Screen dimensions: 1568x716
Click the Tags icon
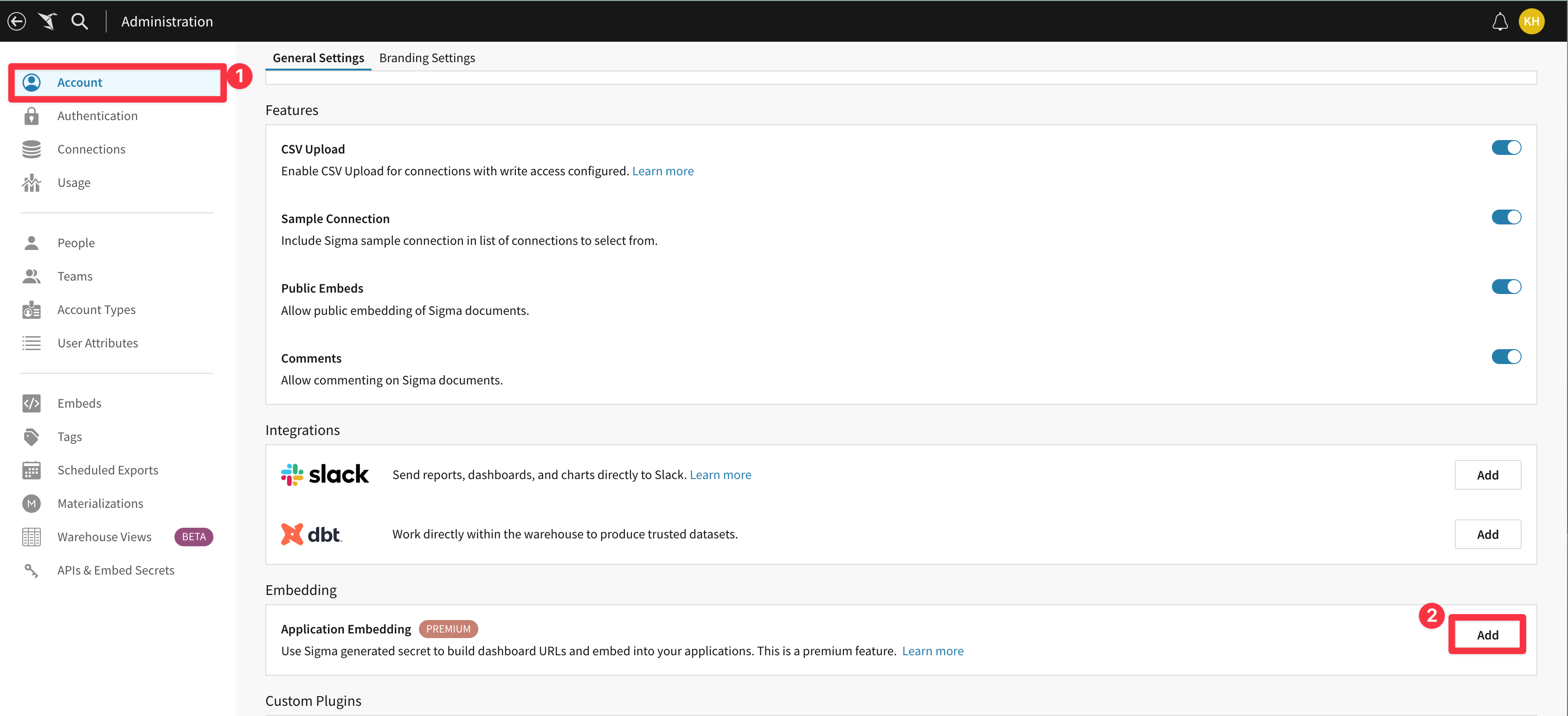(x=31, y=436)
